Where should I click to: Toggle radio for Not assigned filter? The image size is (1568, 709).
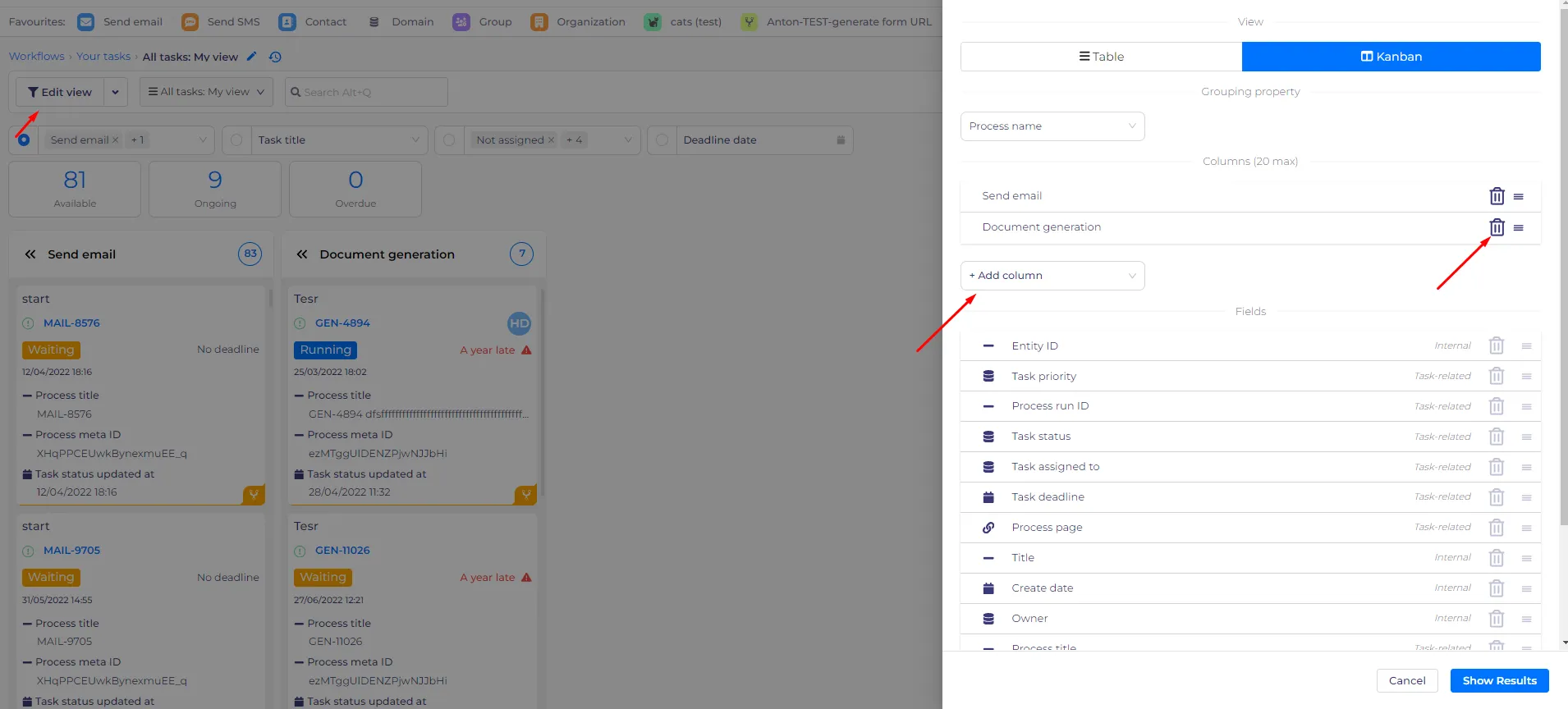click(x=449, y=140)
